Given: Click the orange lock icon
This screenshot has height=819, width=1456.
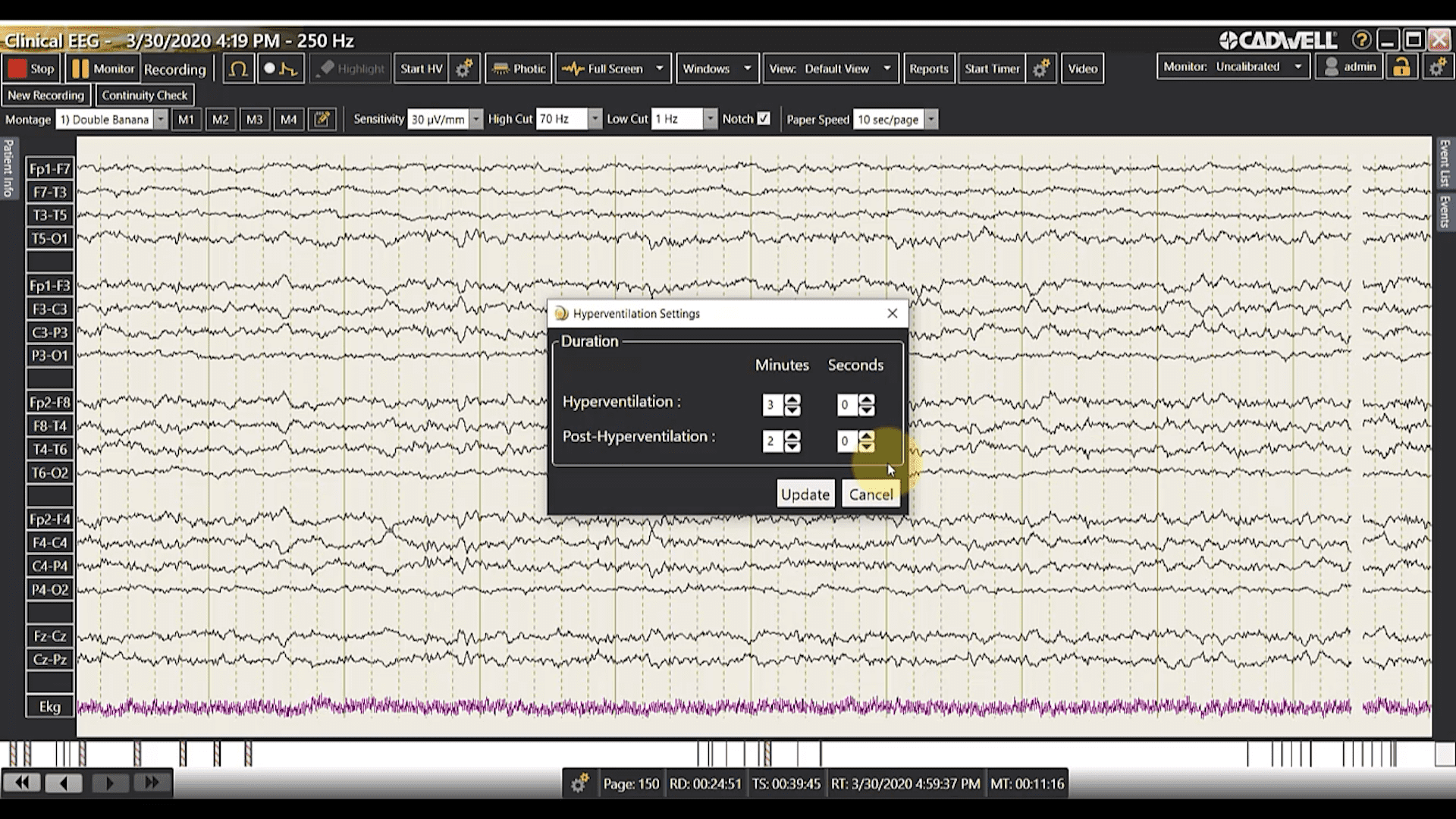Looking at the screenshot, I should point(1401,67).
